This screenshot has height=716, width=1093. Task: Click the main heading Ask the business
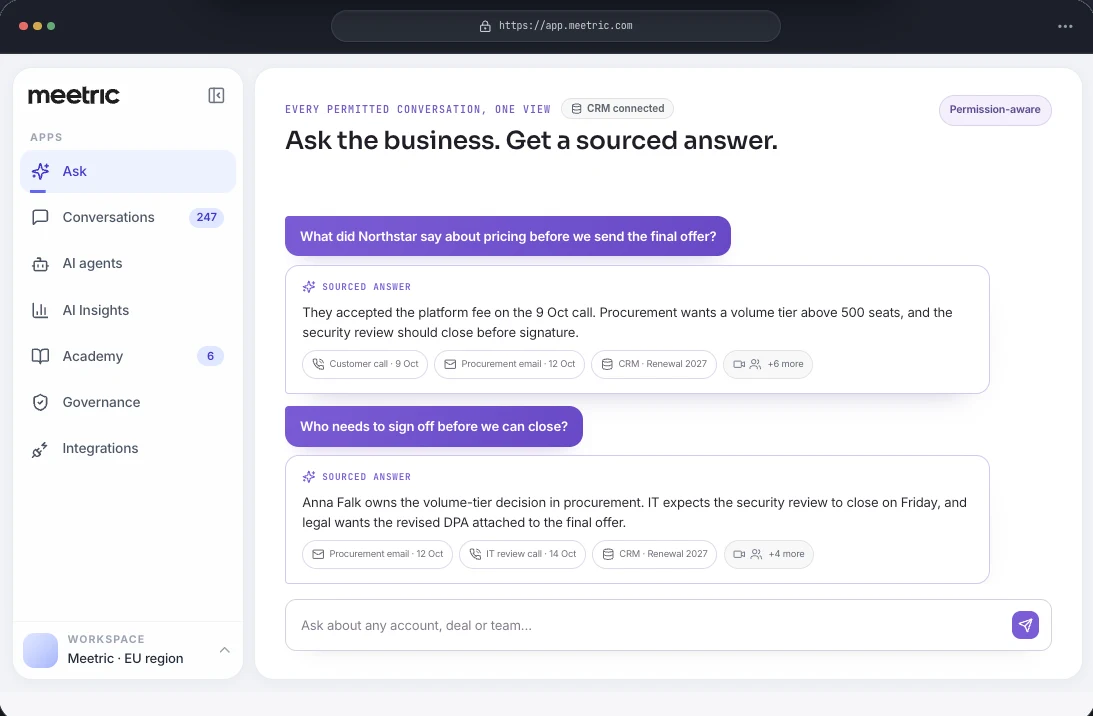531,141
